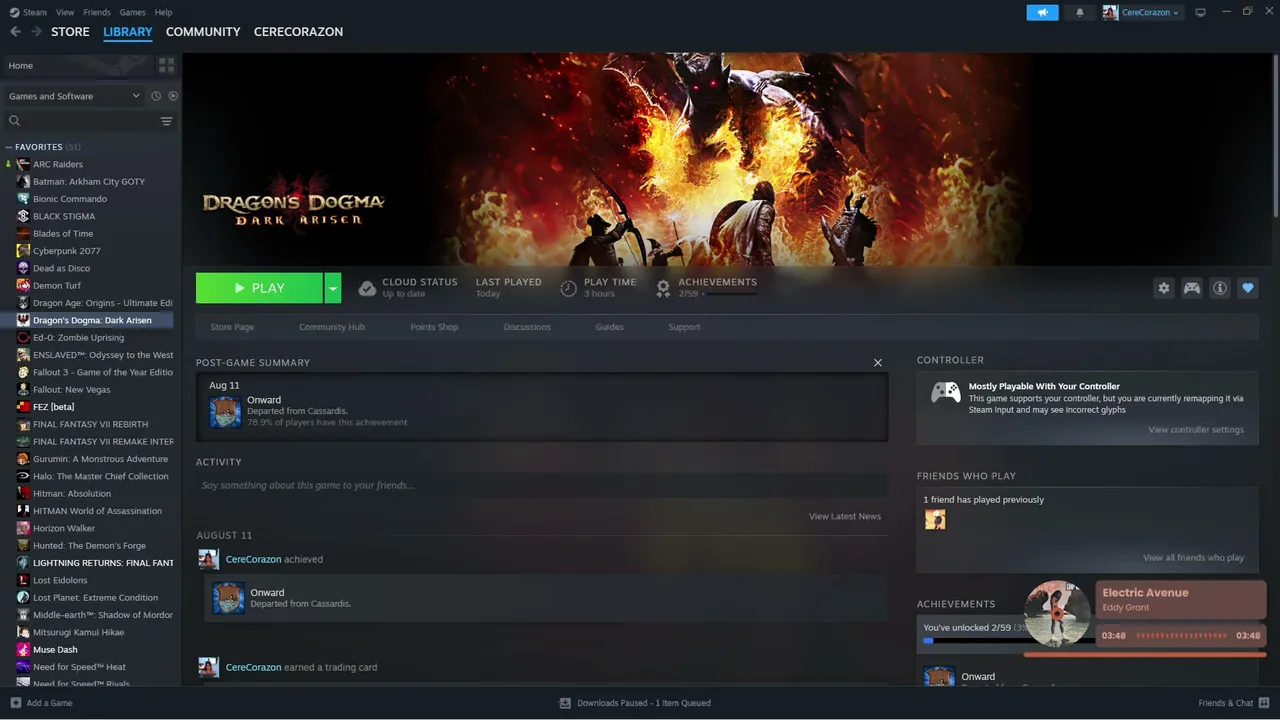
Task: Select Dead as Disco in the sidebar
Action: point(61,268)
